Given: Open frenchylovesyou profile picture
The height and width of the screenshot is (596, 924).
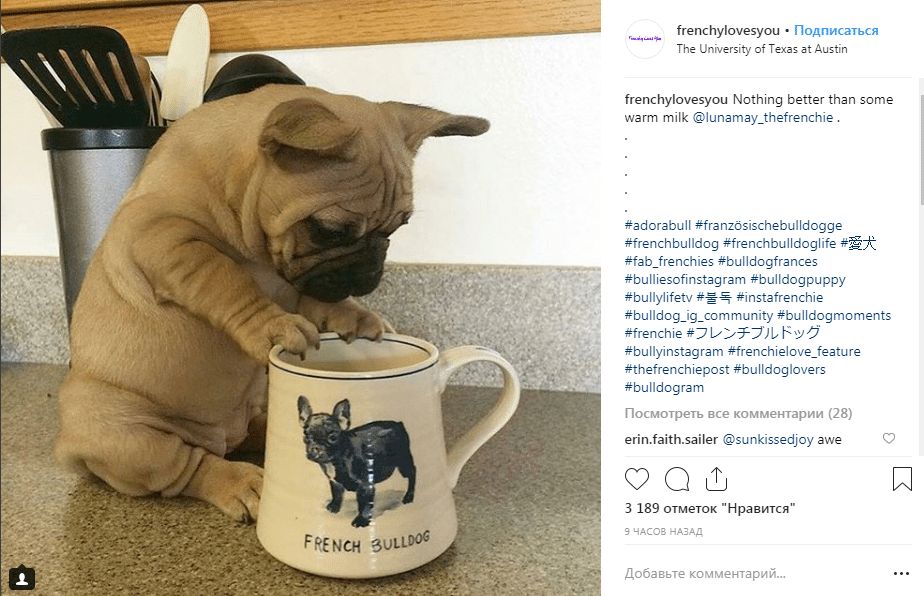Looking at the screenshot, I should (645, 39).
